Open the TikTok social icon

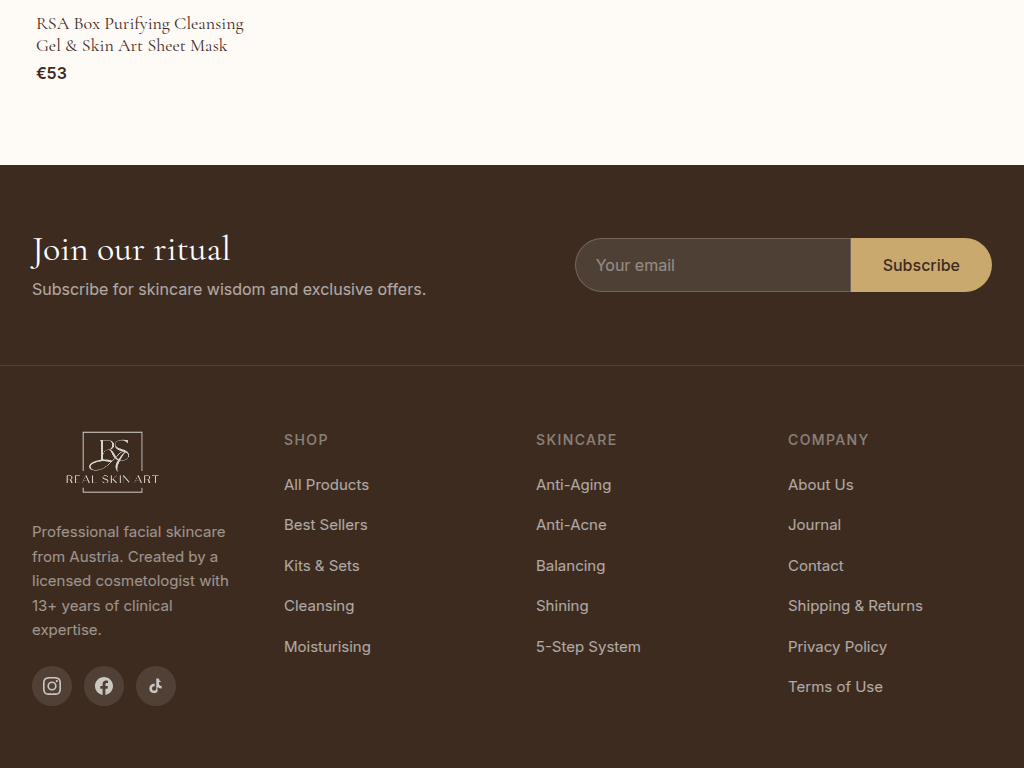click(156, 686)
